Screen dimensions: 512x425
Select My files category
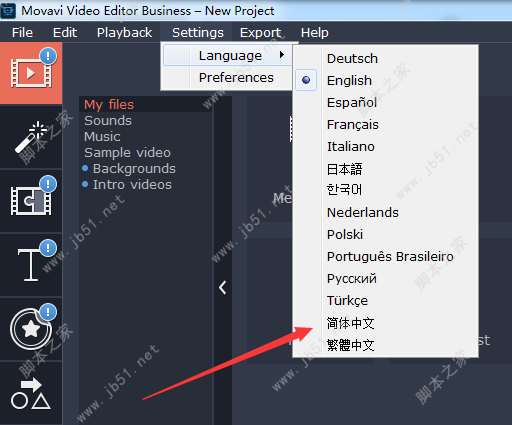pos(145,104)
